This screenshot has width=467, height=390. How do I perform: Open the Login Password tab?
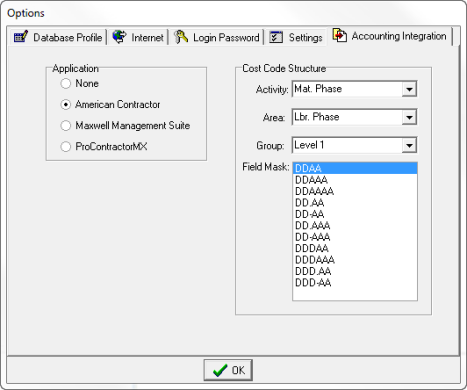(217, 37)
